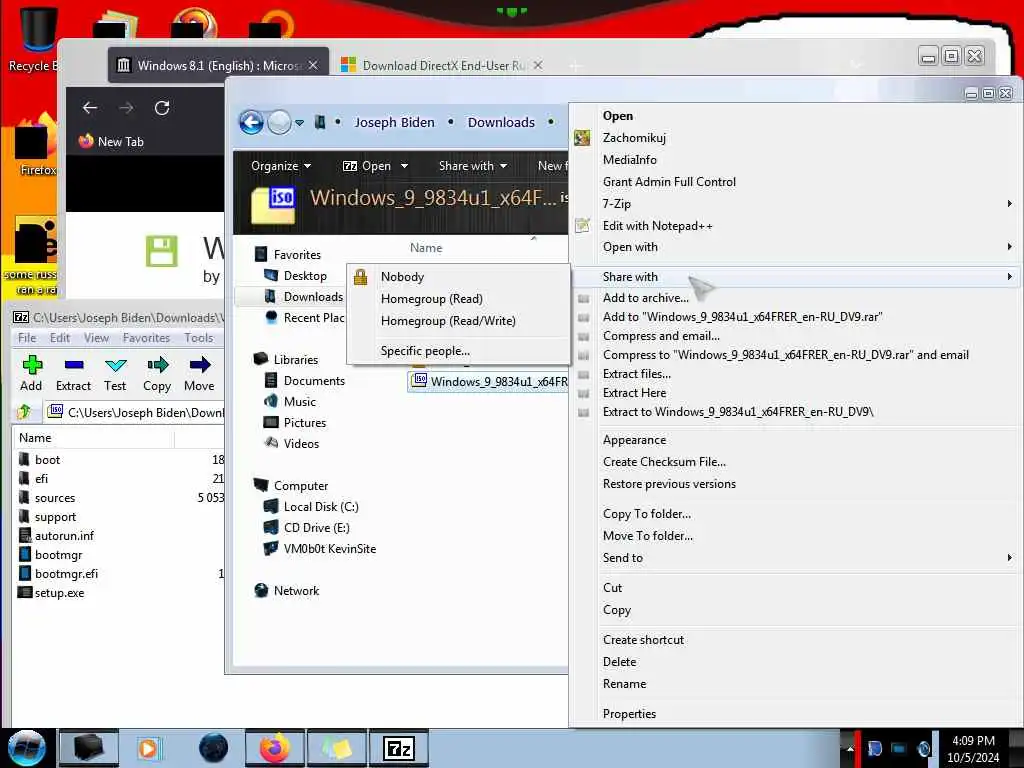
Task: Click the Windows Start orb
Action: click(26, 748)
